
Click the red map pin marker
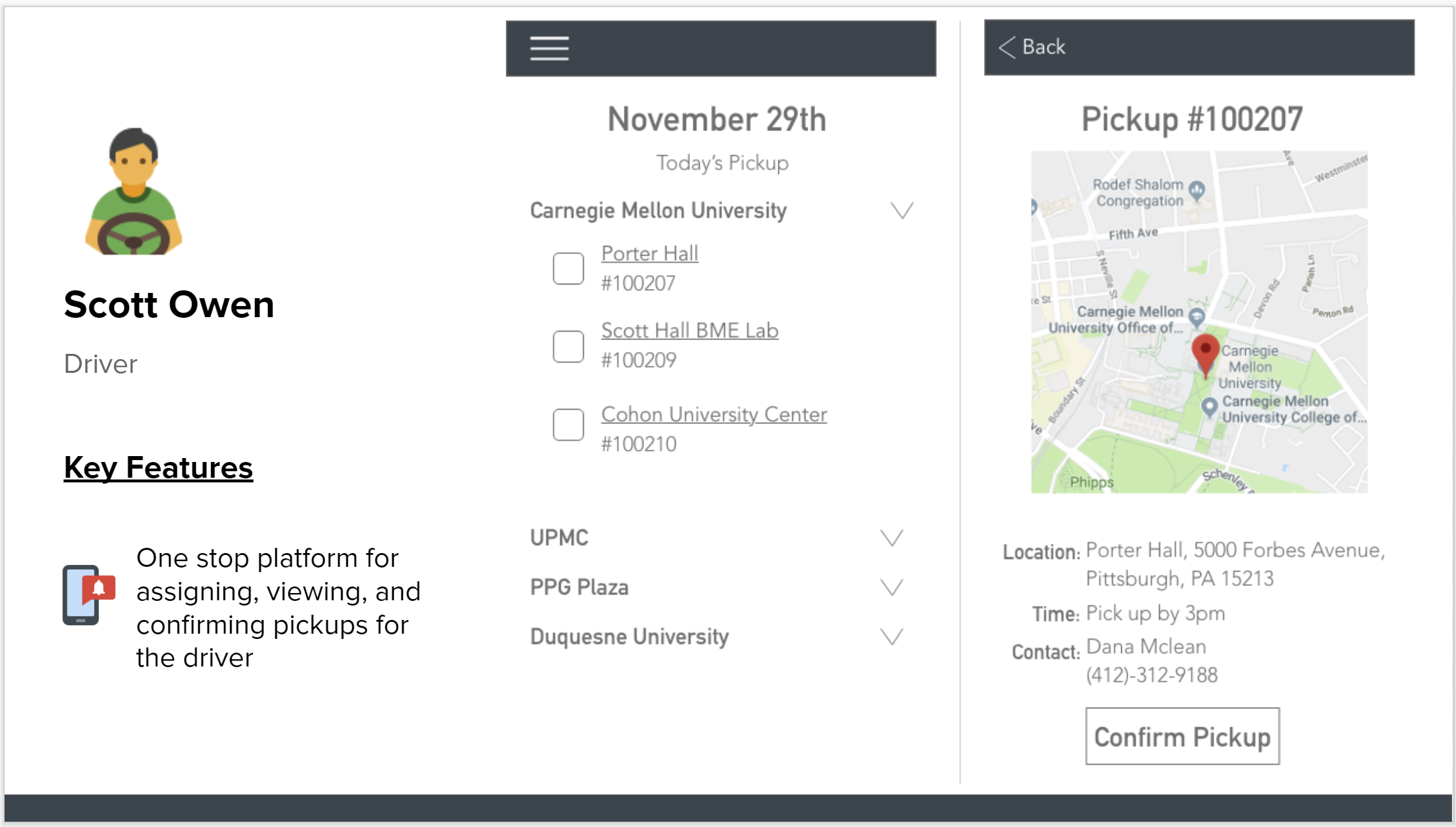(x=1205, y=353)
